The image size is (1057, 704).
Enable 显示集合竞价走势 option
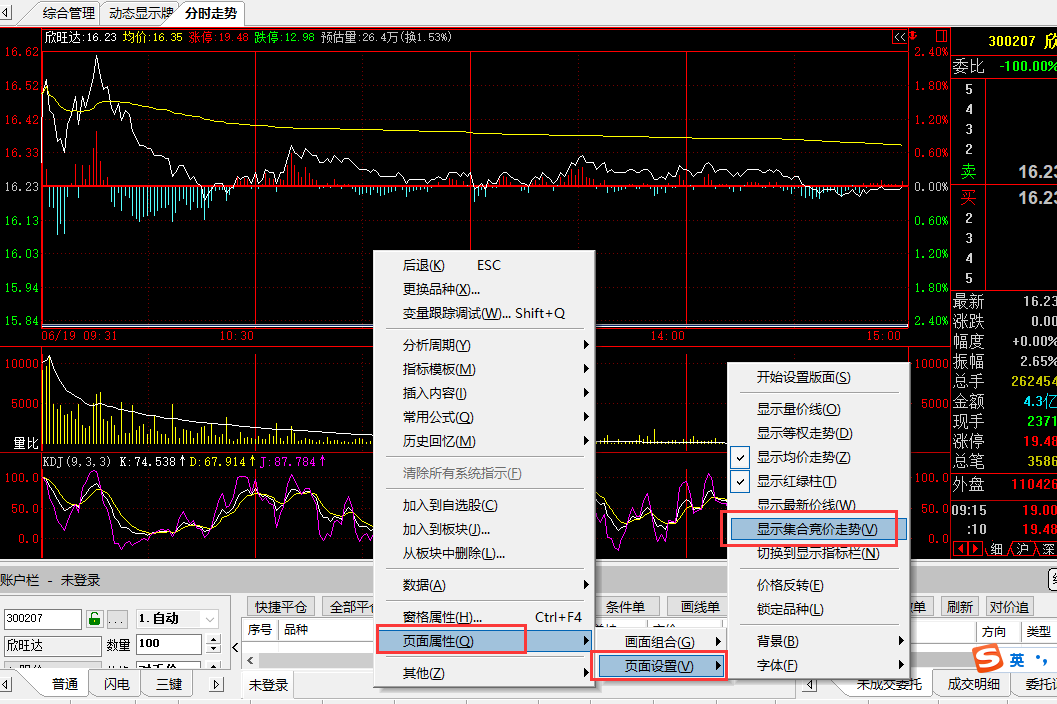click(816, 529)
